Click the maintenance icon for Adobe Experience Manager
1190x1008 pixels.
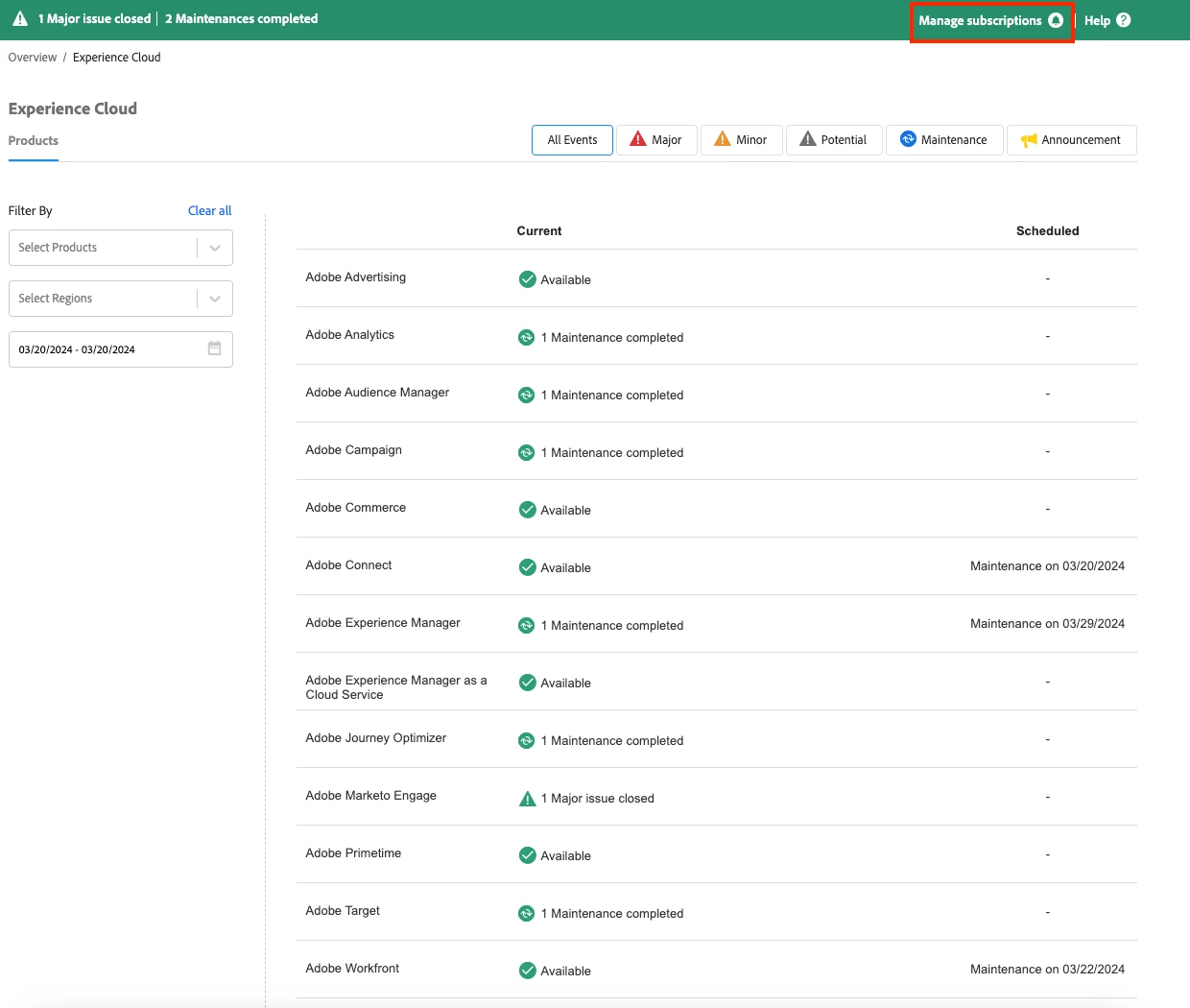click(526, 625)
